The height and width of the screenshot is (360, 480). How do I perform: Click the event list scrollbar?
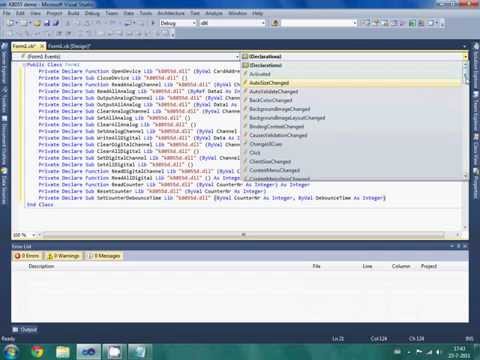pos(466,120)
